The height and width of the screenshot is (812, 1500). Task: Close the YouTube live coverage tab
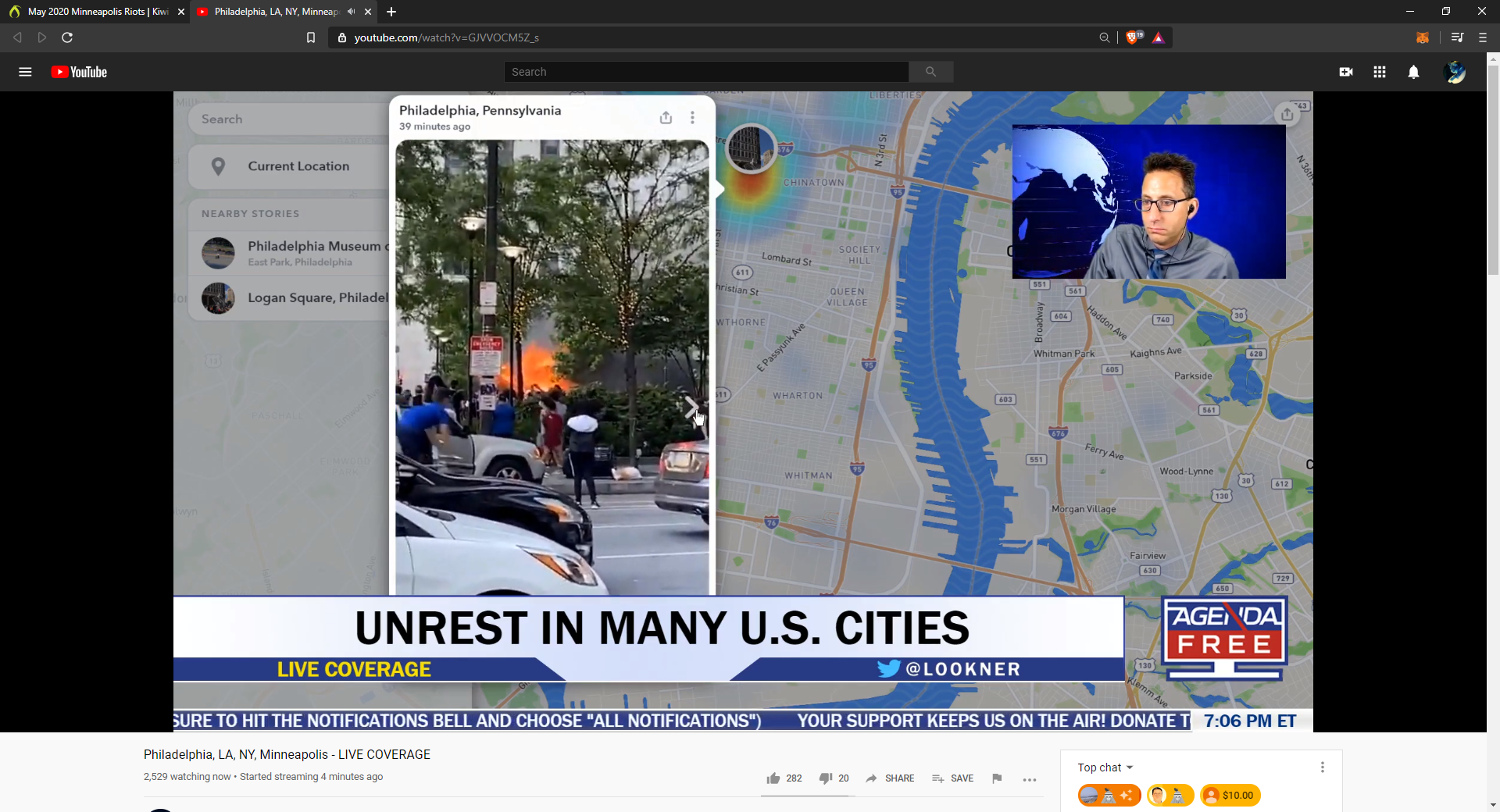pos(368,12)
